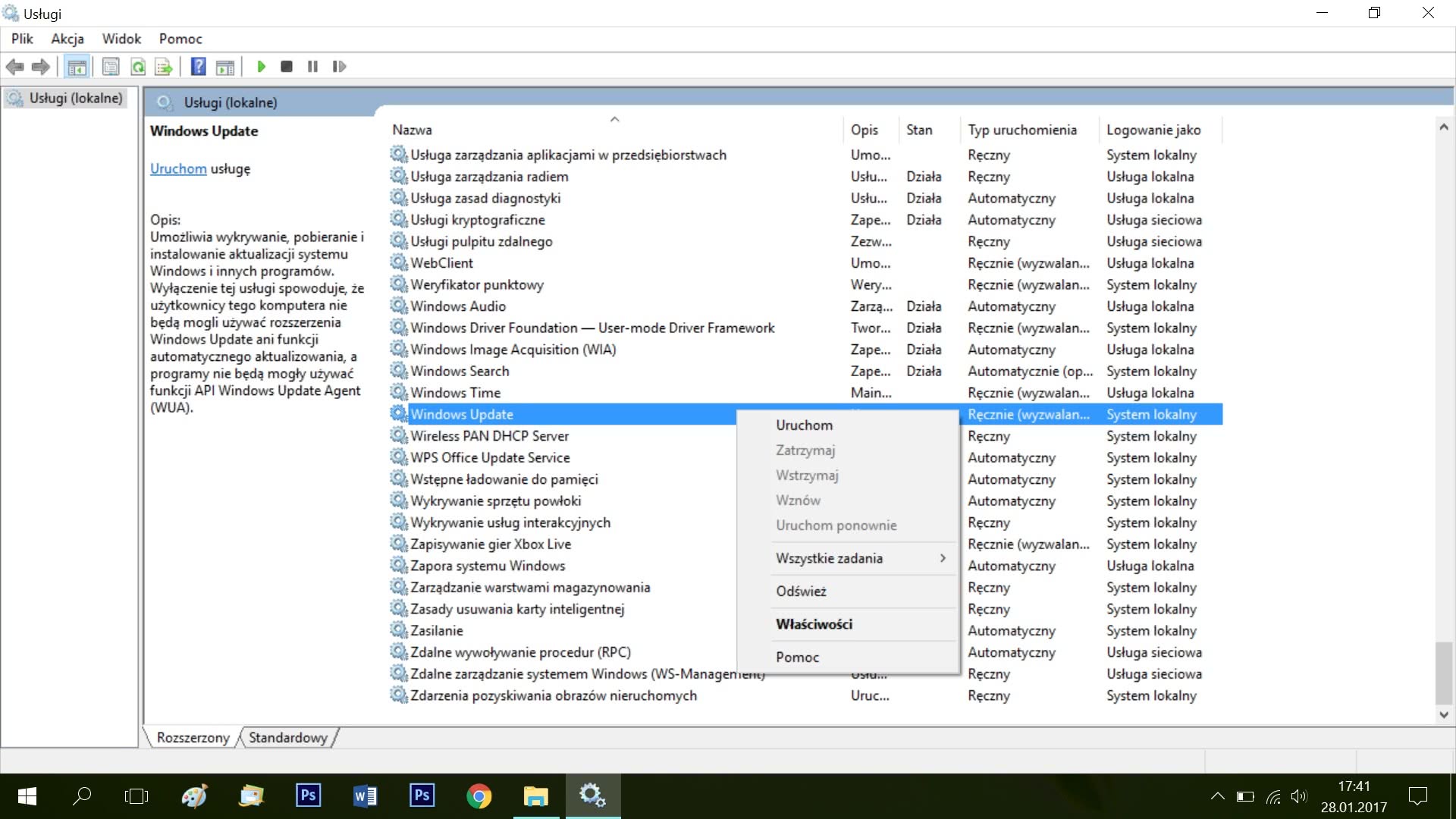Open Task View on taskbar
Viewport: 1456px width, 819px height.
click(x=136, y=796)
